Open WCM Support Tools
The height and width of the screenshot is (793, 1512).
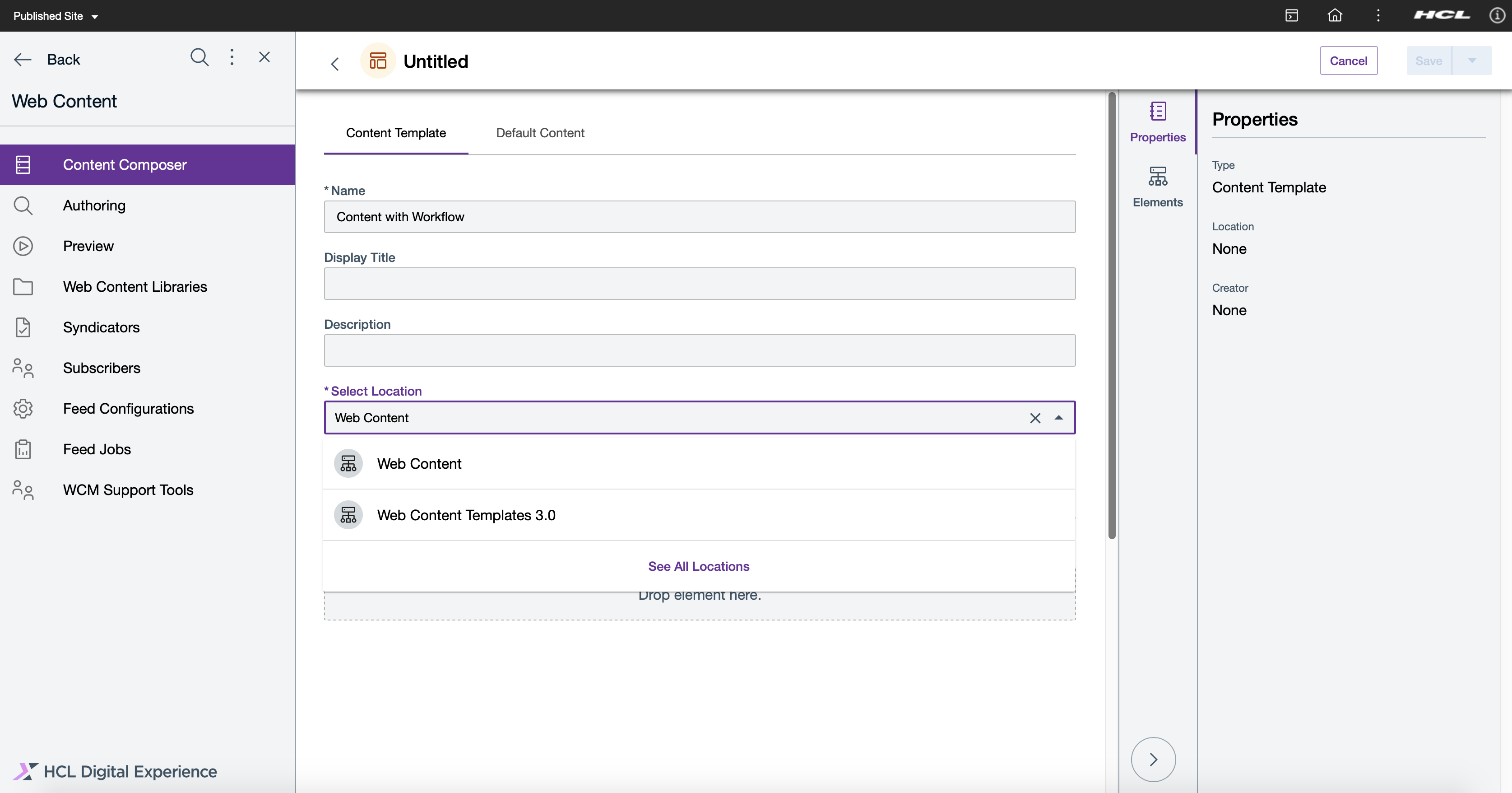pyautogui.click(x=147, y=490)
